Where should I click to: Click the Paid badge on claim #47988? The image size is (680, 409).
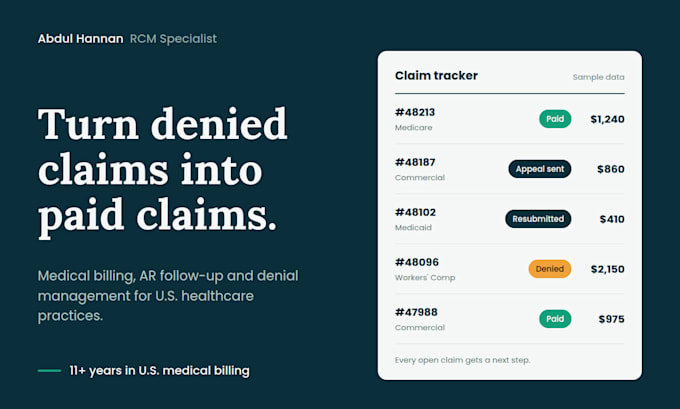(555, 319)
